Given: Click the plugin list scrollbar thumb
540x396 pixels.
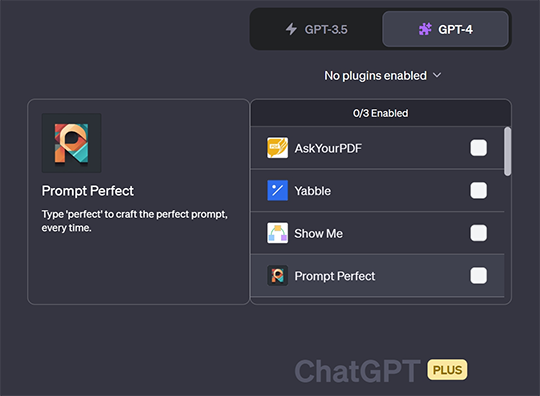Looking at the screenshot, I should (507, 152).
